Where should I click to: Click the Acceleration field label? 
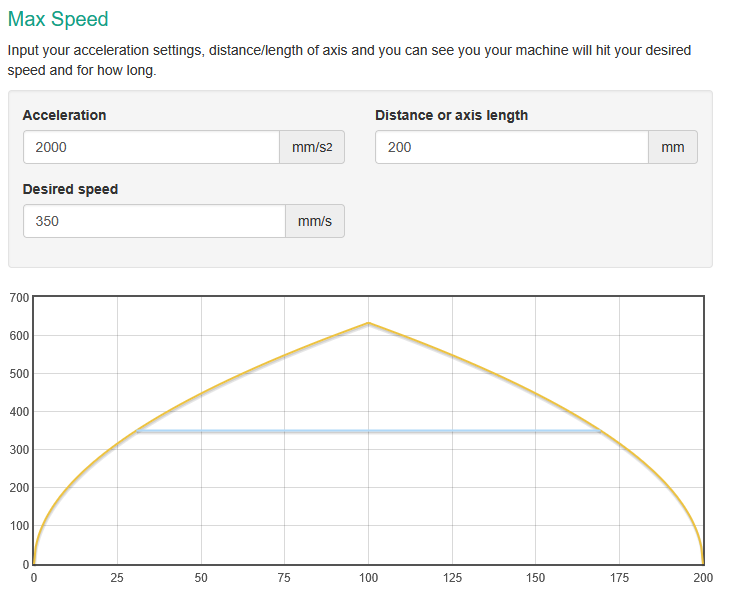point(64,115)
